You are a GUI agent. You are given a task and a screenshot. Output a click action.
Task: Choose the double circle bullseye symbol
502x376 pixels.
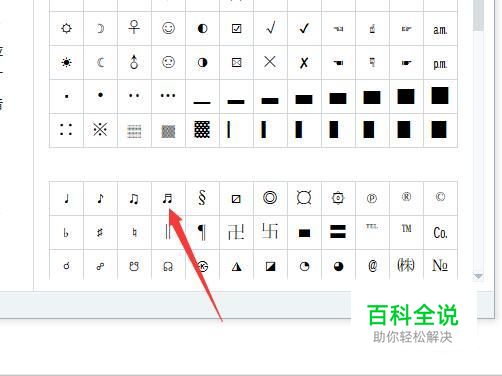click(270, 198)
